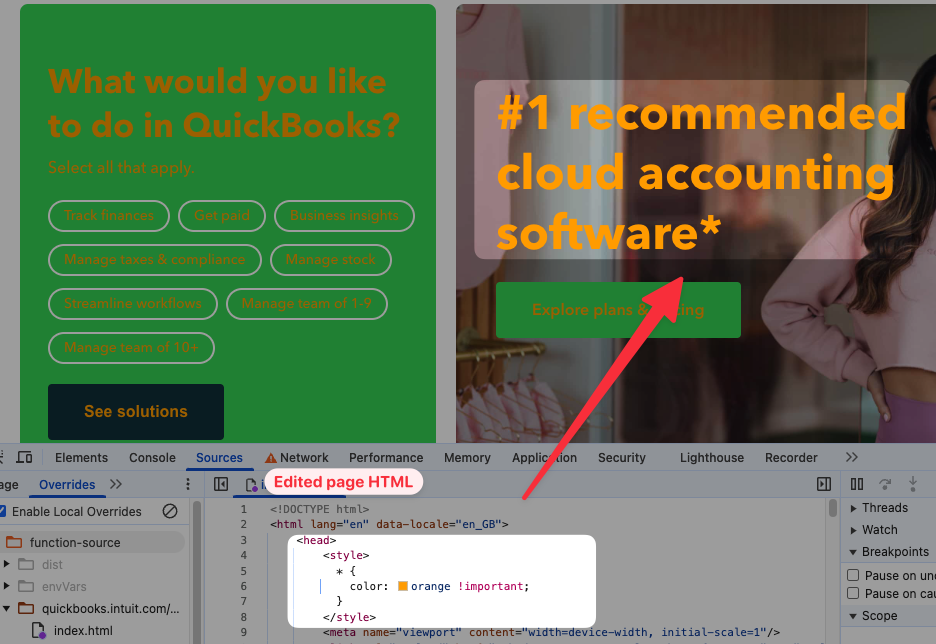The image size is (936, 644).
Task: Select the Get paid option
Action: coord(221,215)
